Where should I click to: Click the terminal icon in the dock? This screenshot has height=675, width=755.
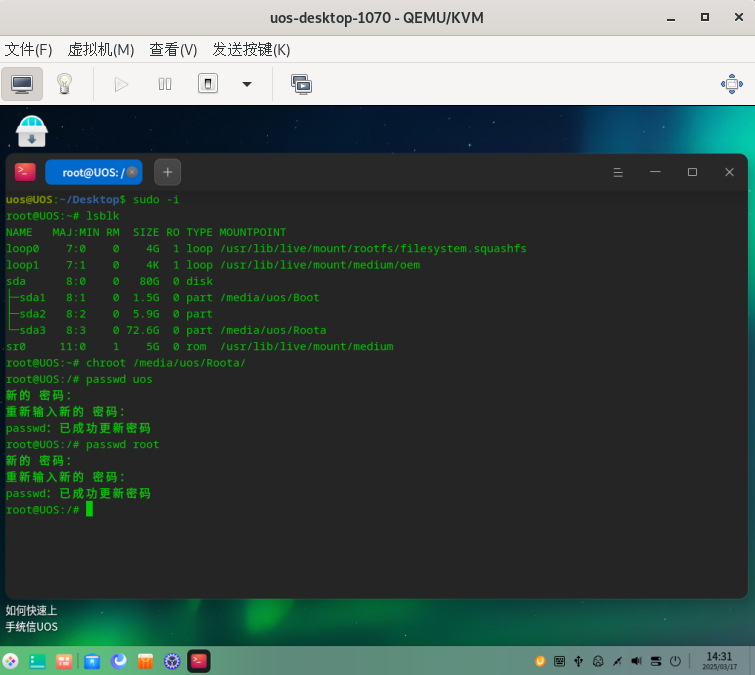tap(199, 662)
